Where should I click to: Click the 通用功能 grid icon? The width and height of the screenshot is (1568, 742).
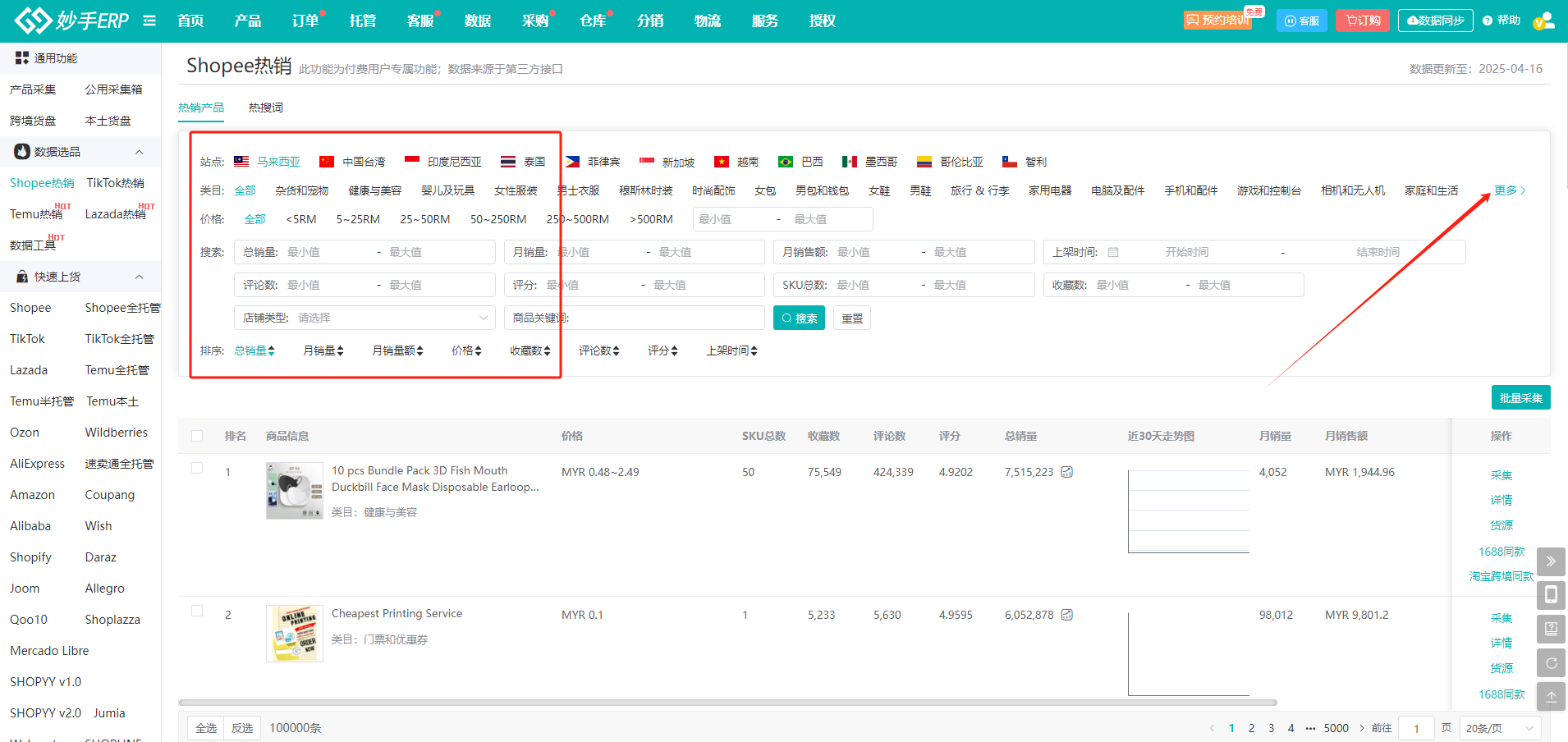coord(22,58)
